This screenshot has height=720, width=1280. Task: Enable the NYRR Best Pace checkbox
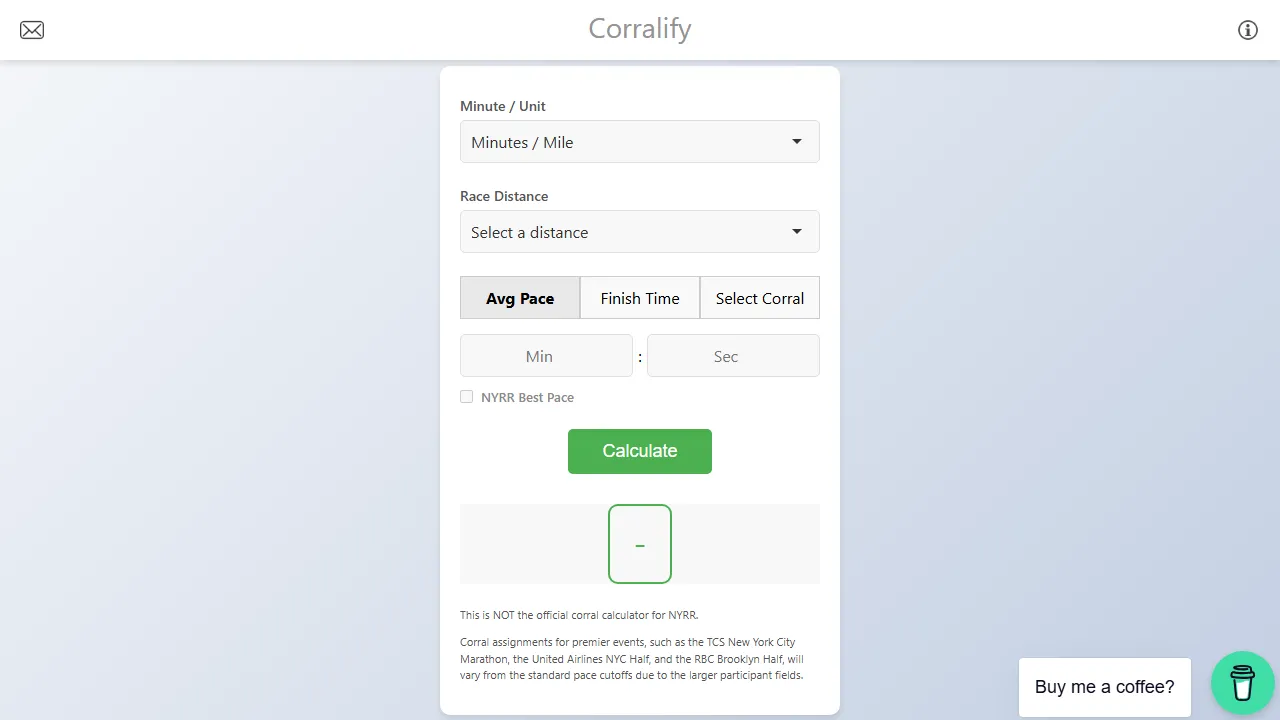click(x=466, y=396)
